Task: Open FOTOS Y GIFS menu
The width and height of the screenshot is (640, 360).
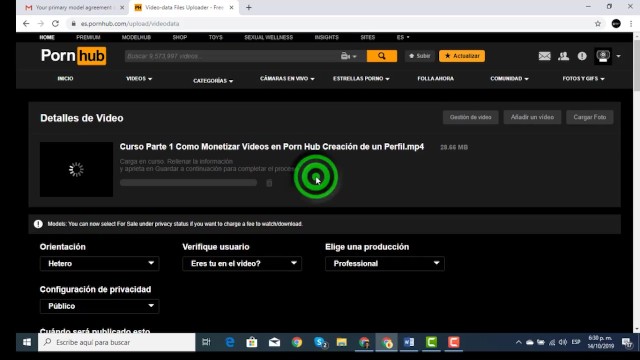Action: tap(583, 78)
